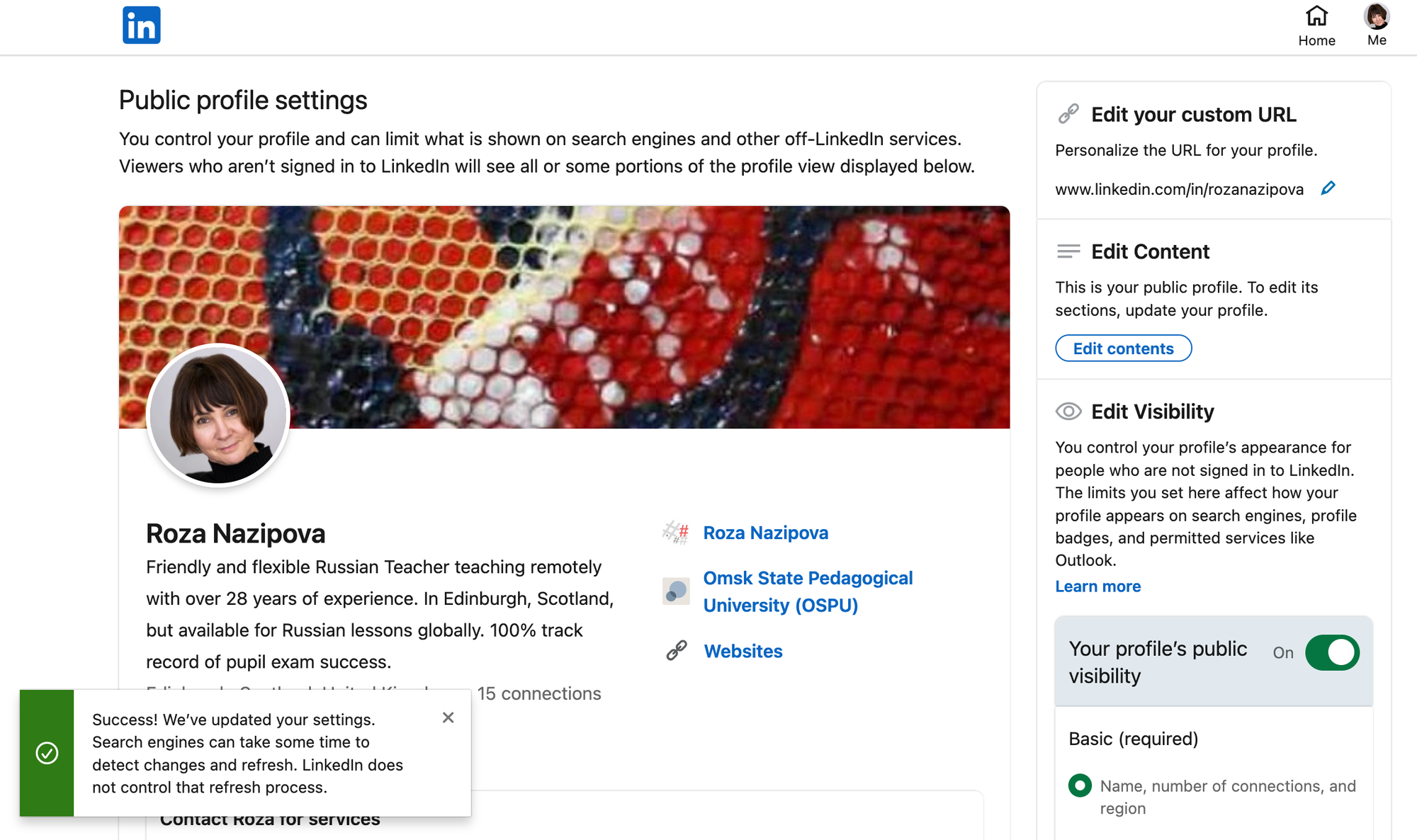Click the eye icon next to Edit Visibility

point(1068,412)
